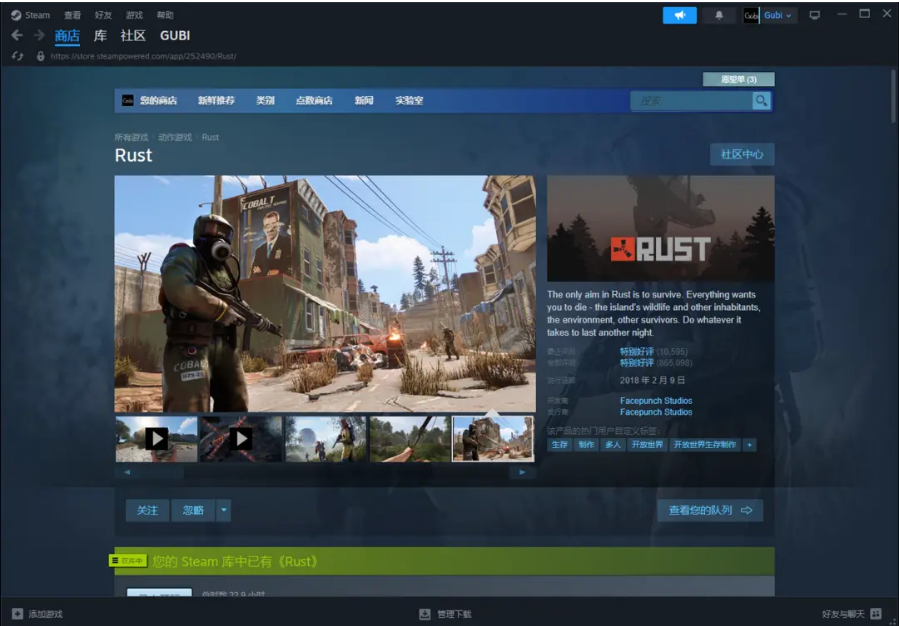Open the 游戏 menu
Viewport: 899px width, 626px height.
(135, 15)
